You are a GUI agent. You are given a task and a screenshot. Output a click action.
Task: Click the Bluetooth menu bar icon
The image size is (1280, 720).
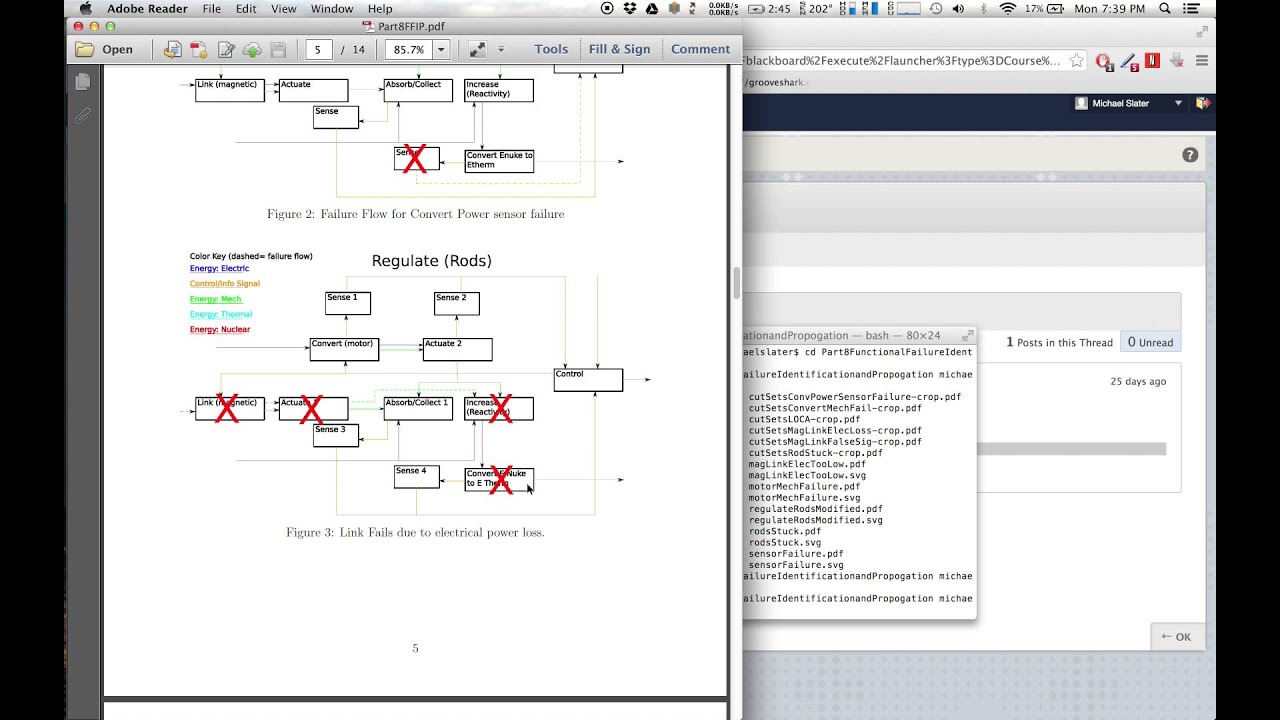(983, 9)
